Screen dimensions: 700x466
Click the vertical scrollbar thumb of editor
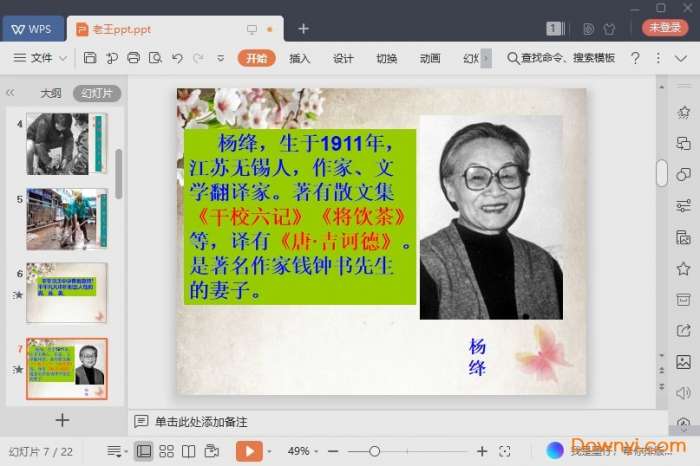(662, 173)
